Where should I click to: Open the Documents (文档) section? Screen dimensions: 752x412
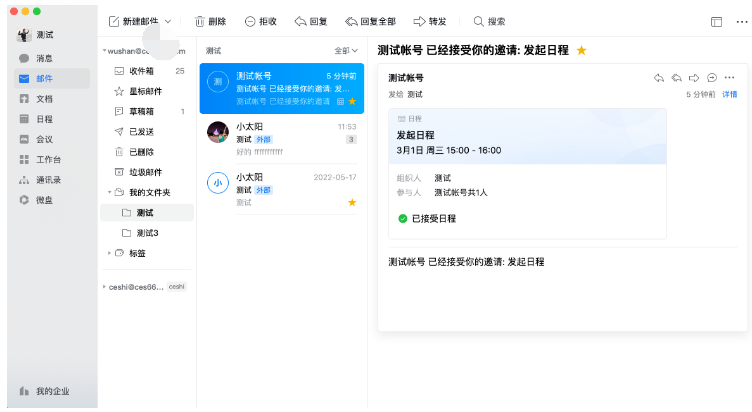(43, 99)
